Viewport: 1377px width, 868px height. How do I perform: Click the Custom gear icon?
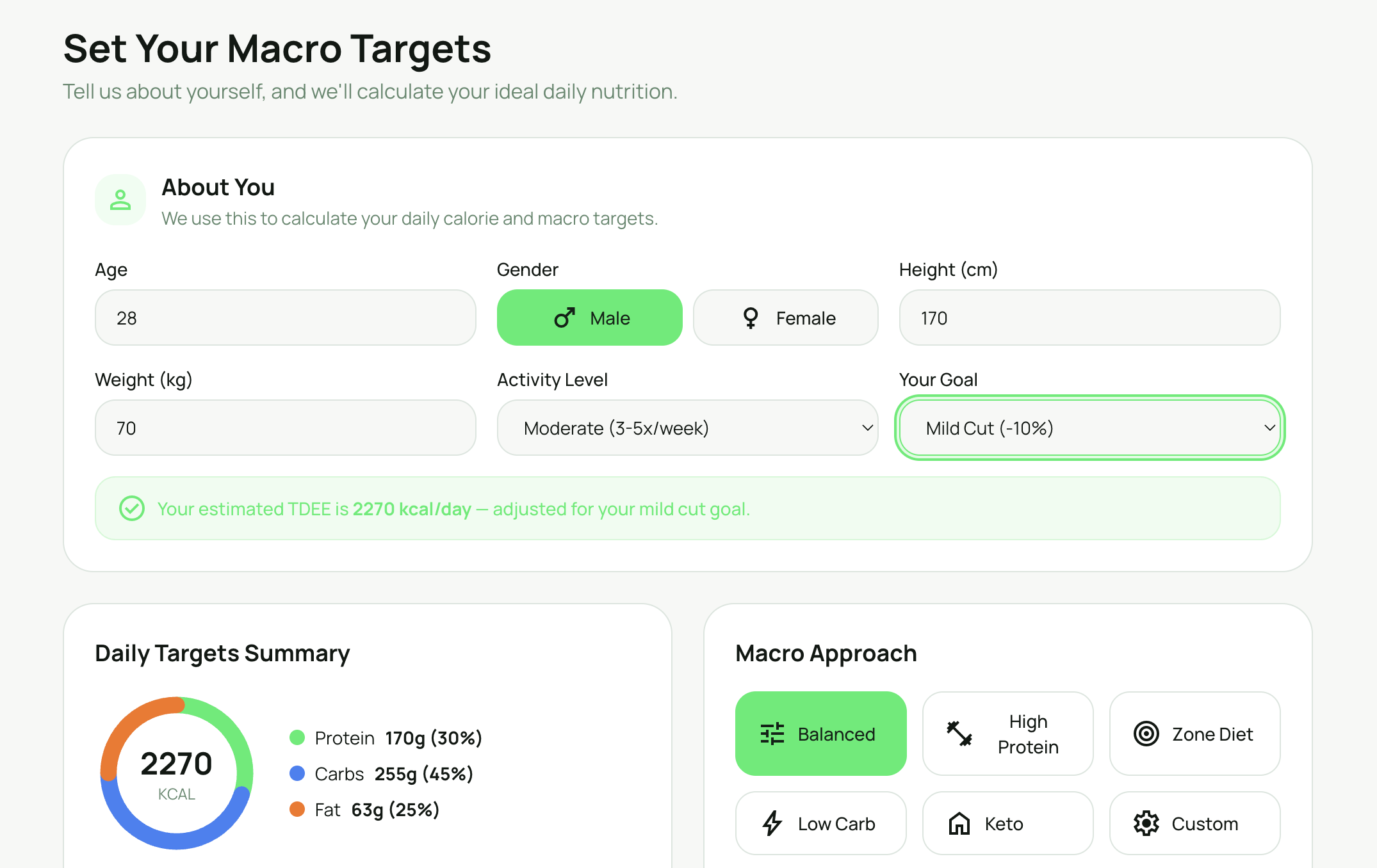[1146, 823]
